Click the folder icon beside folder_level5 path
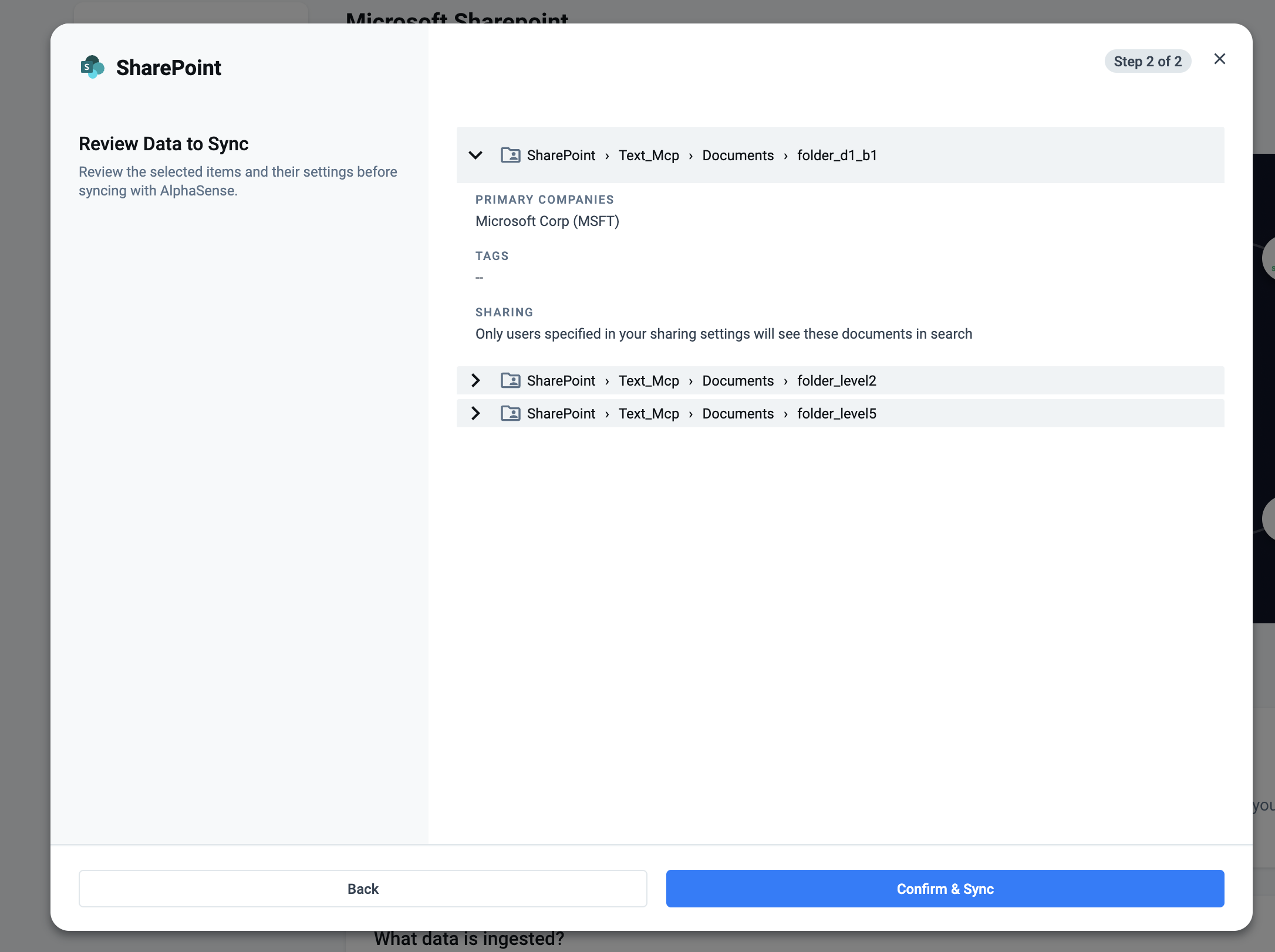 (510, 413)
